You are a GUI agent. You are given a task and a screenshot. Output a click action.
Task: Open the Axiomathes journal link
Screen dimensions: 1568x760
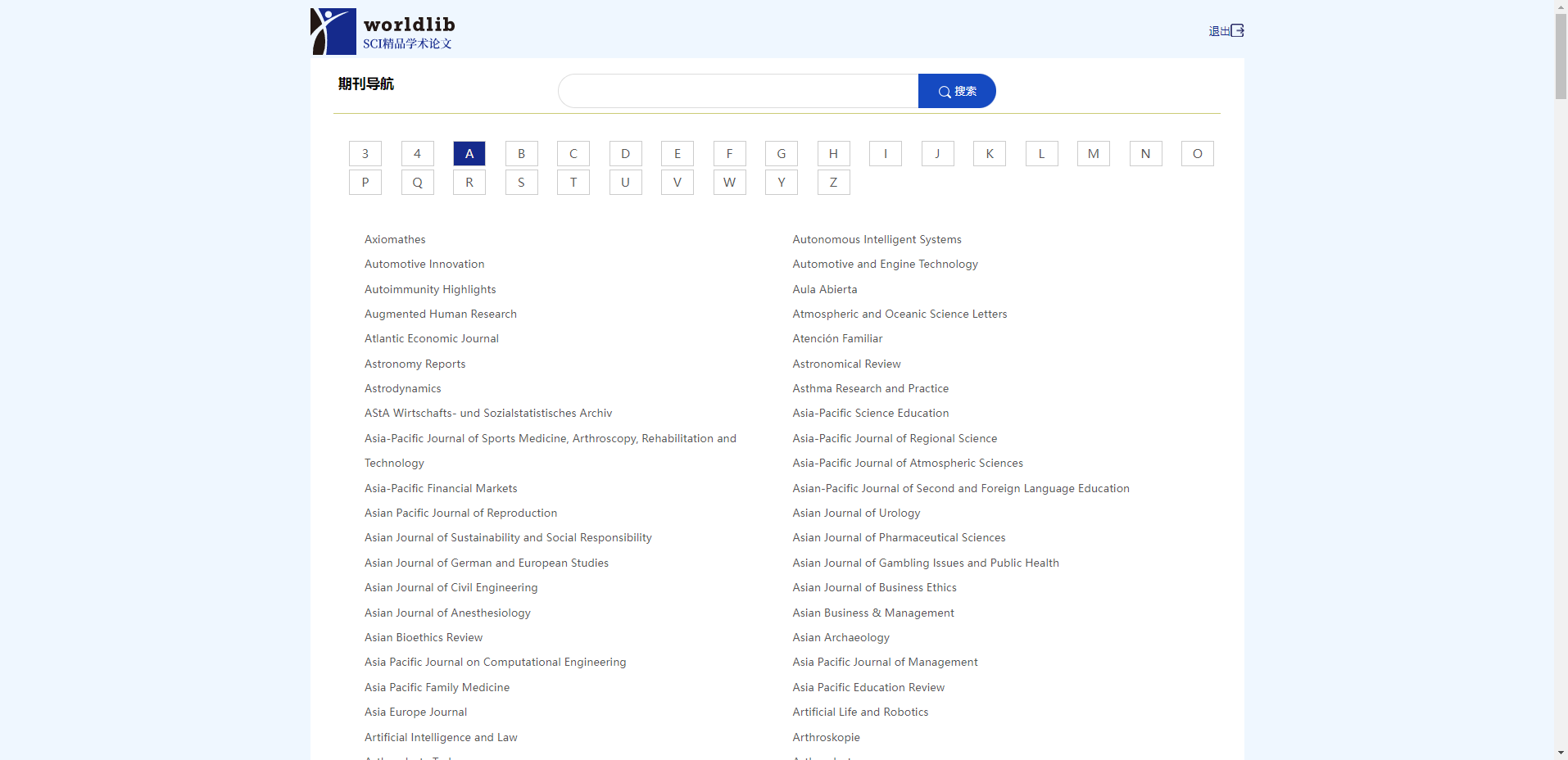(395, 240)
